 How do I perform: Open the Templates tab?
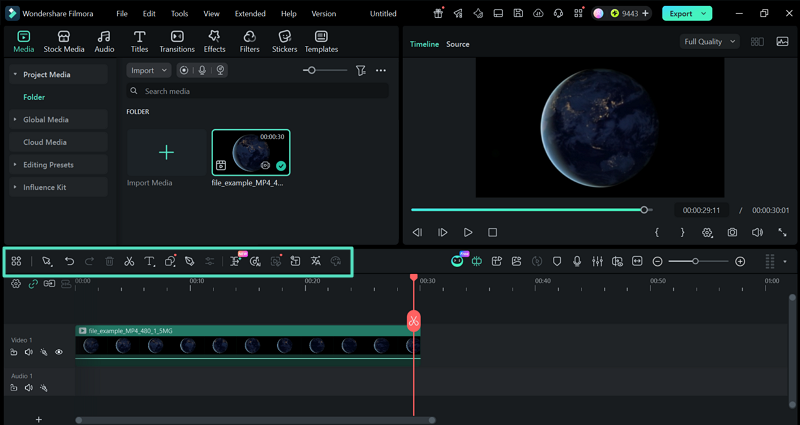pyautogui.click(x=321, y=42)
